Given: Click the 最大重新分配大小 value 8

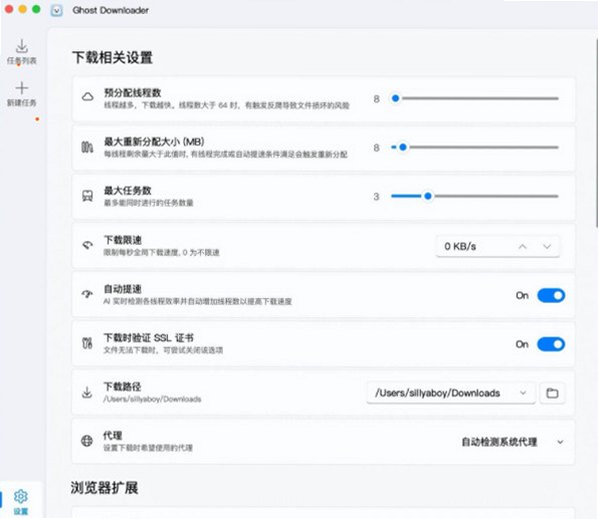Looking at the screenshot, I should point(376,148).
